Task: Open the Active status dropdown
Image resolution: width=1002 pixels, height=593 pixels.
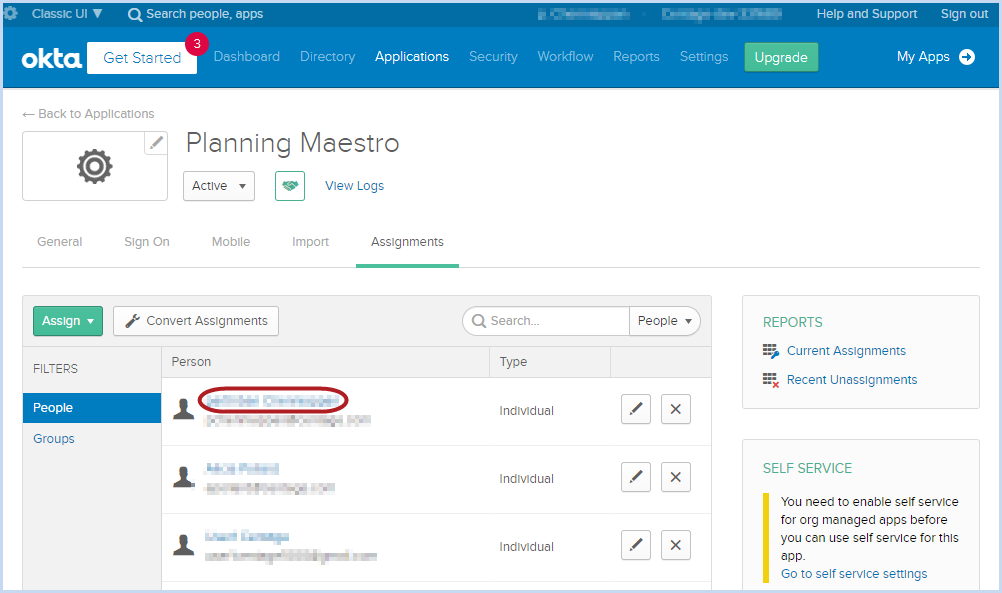Action: pos(219,186)
